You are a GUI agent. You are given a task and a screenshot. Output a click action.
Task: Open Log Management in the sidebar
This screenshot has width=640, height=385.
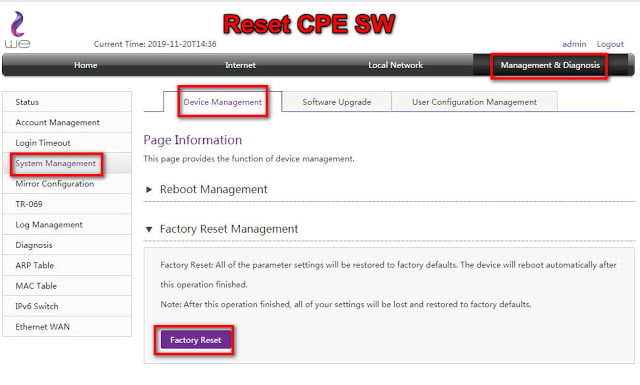pyautogui.click(x=67, y=225)
